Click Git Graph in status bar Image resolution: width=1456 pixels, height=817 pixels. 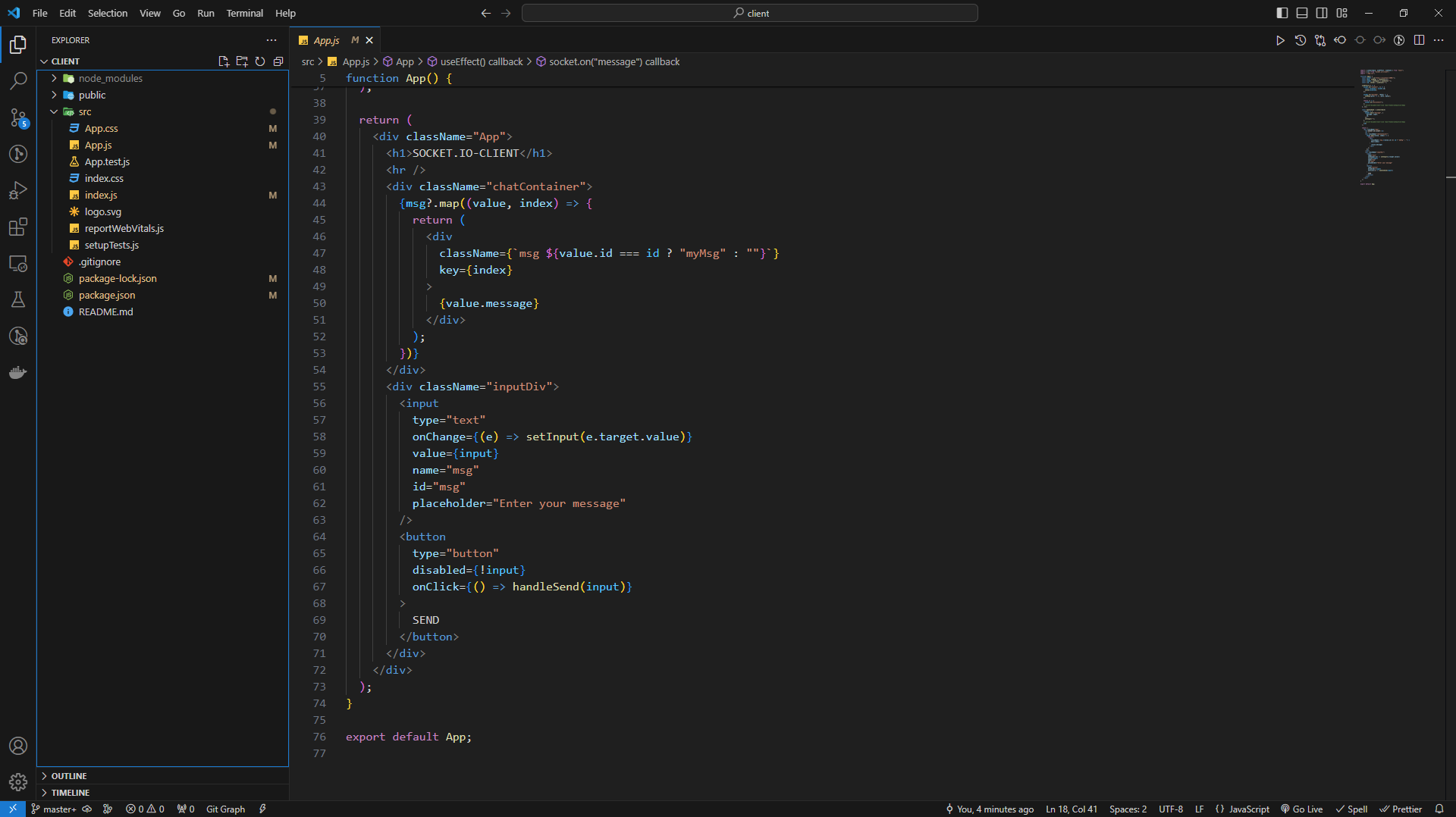pyautogui.click(x=225, y=809)
